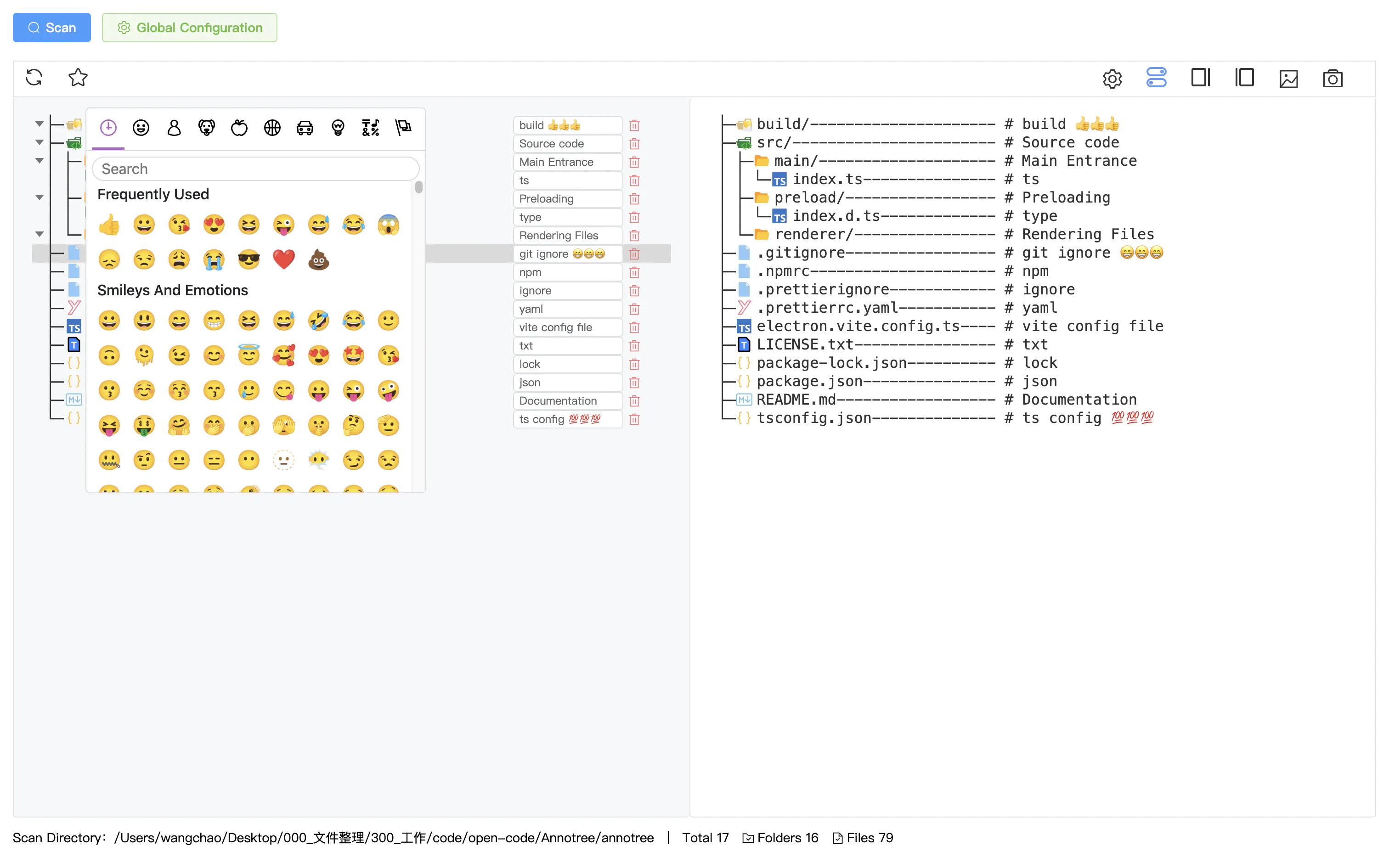Image resolution: width=1389 pixels, height=868 pixels.
Task: Select Food apple emoji category tab
Action: click(x=239, y=128)
